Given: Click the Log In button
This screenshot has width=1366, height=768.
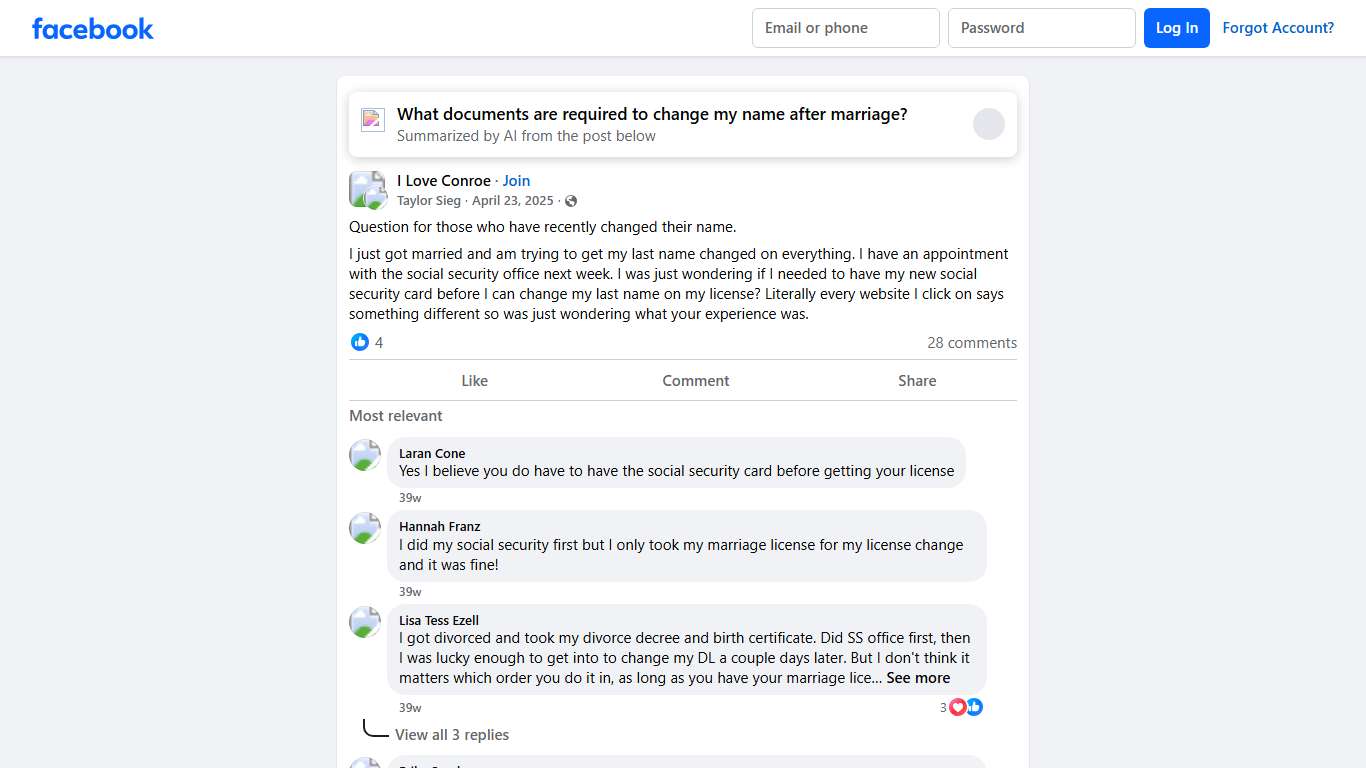Looking at the screenshot, I should click(1176, 28).
